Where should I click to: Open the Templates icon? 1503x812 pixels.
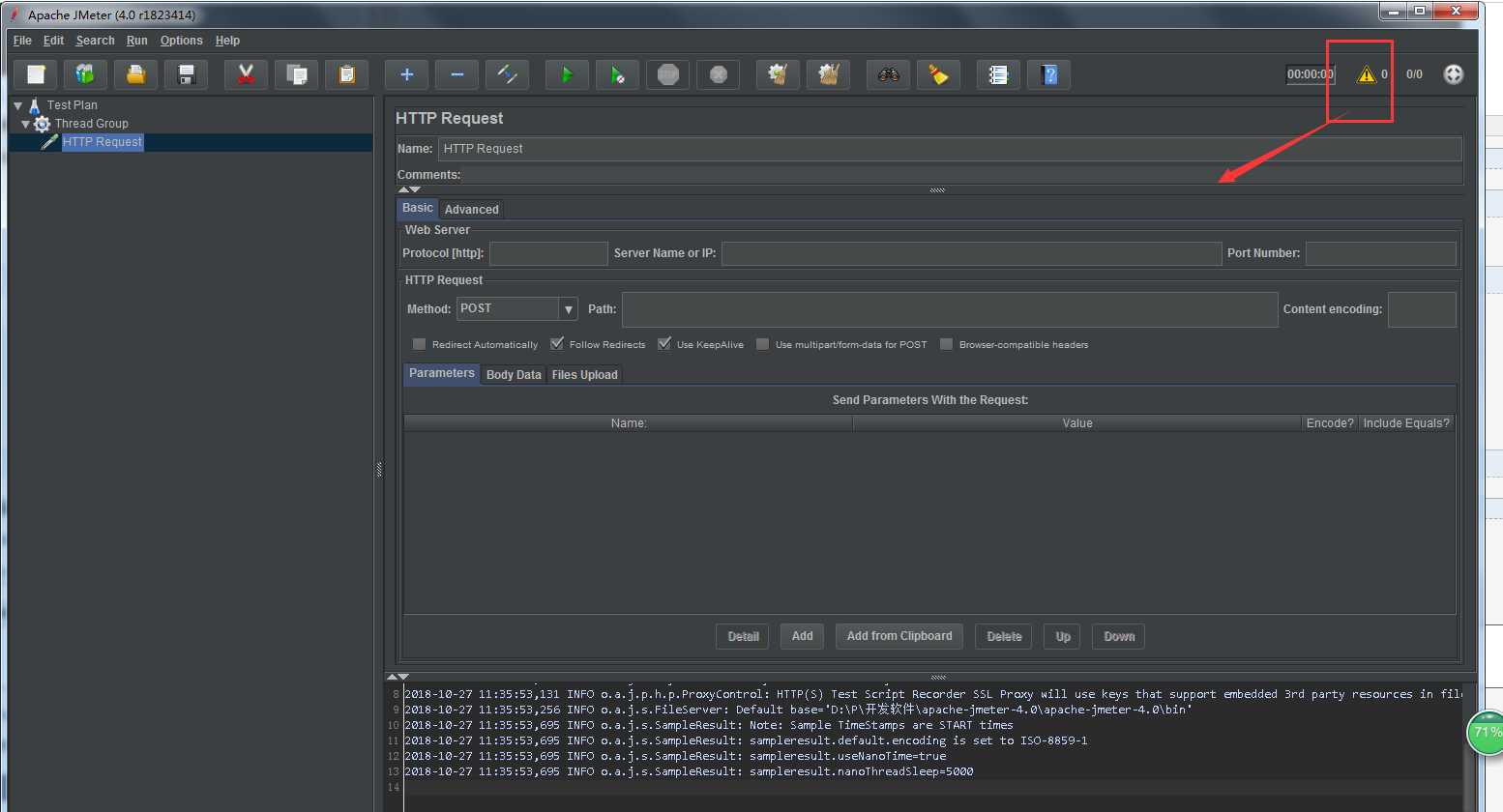pos(86,74)
